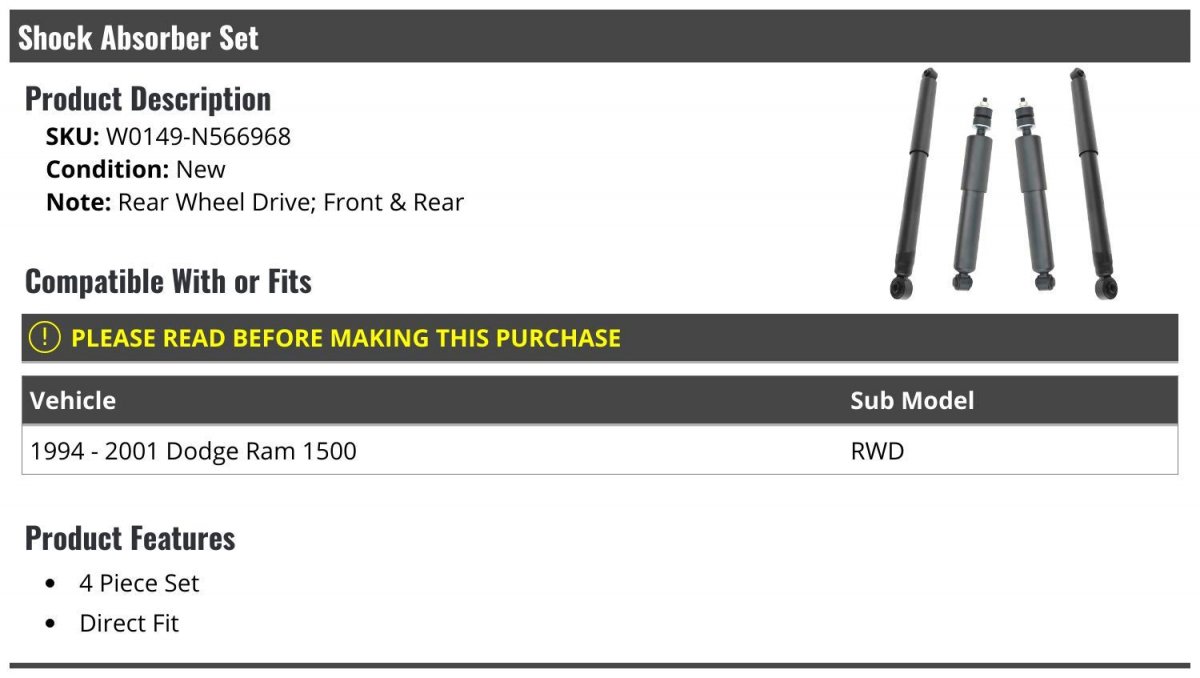The height and width of the screenshot is (678, 1200).
Task: Click the rightmost long shock absorber in image
Action: pos(1092,184)
